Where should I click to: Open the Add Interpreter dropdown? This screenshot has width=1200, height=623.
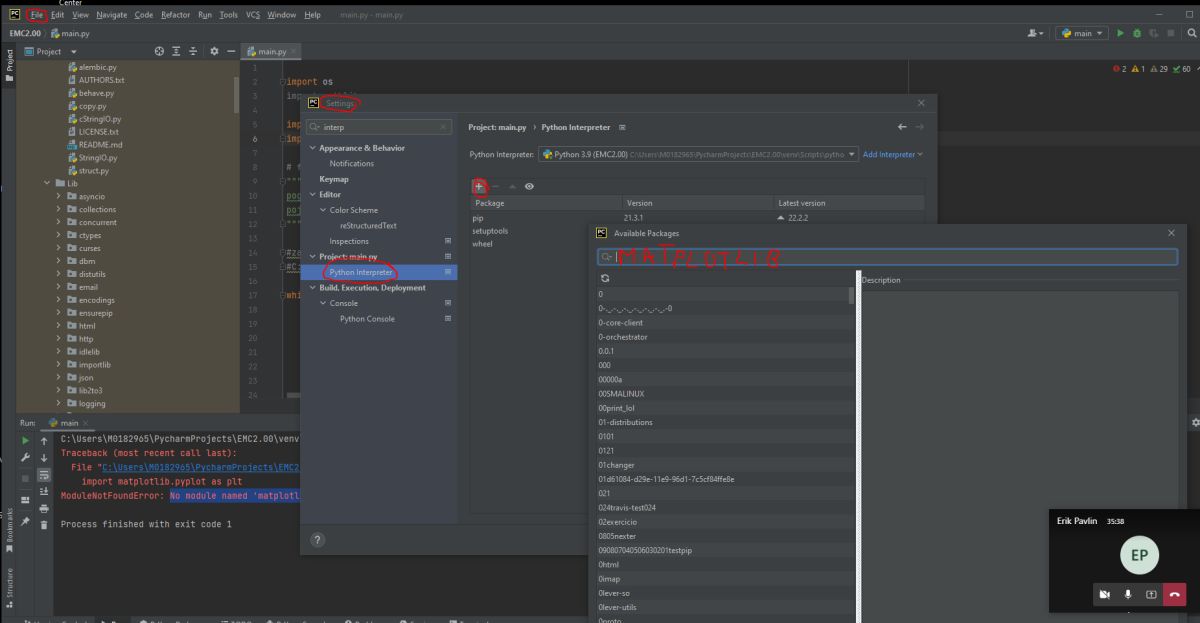coord(893,154)
